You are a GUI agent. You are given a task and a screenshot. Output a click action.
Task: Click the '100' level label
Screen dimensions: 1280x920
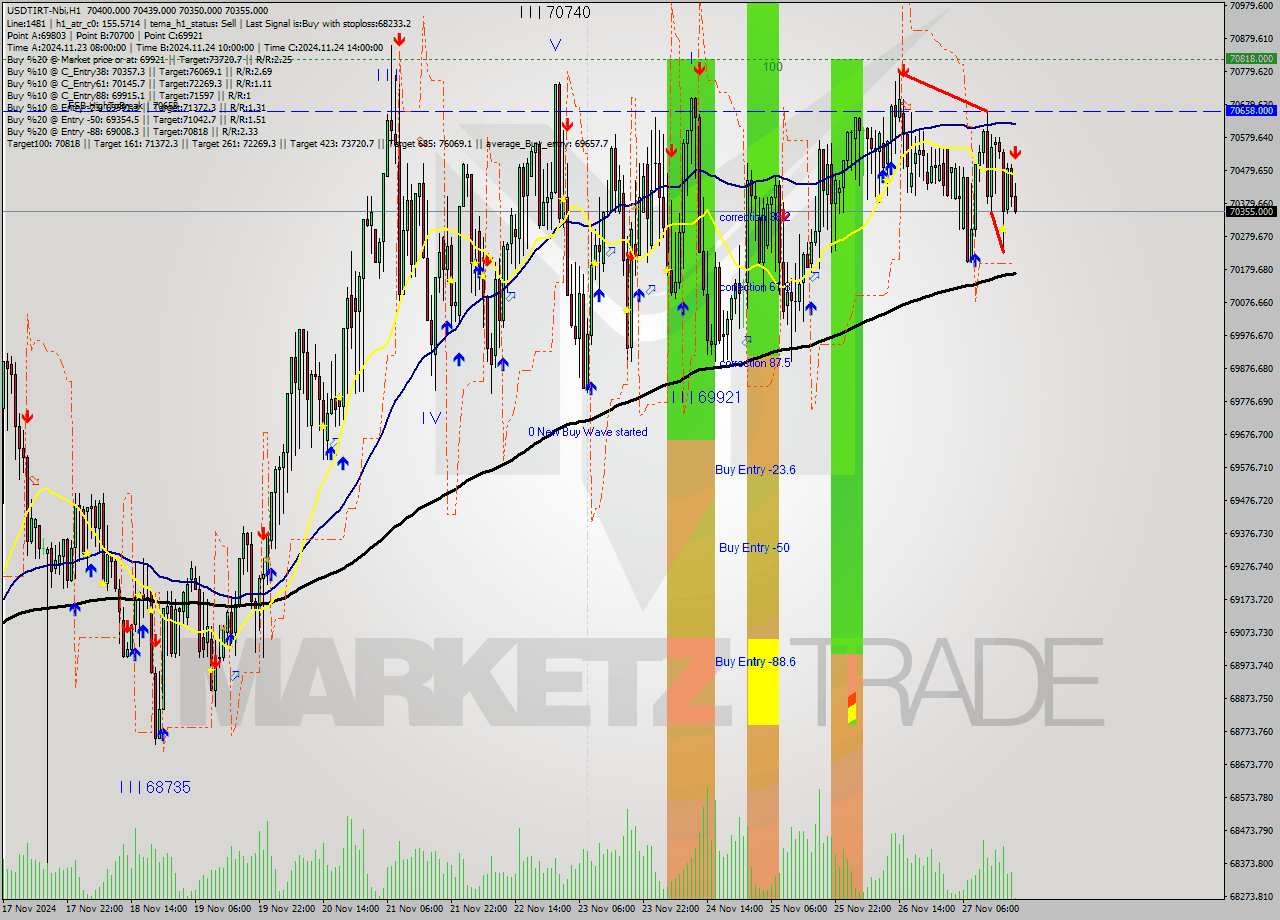[773, 67]
